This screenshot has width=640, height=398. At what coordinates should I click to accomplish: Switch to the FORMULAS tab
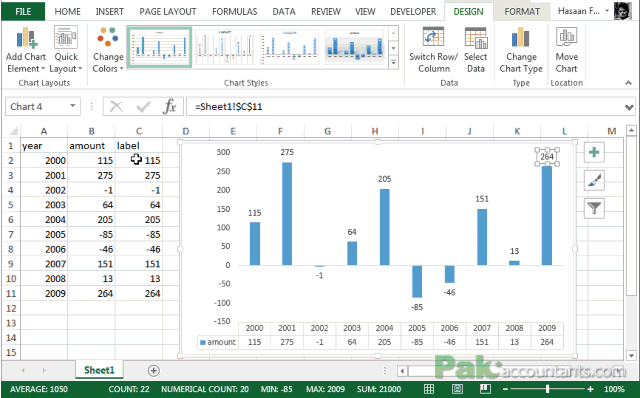[234, 11]
